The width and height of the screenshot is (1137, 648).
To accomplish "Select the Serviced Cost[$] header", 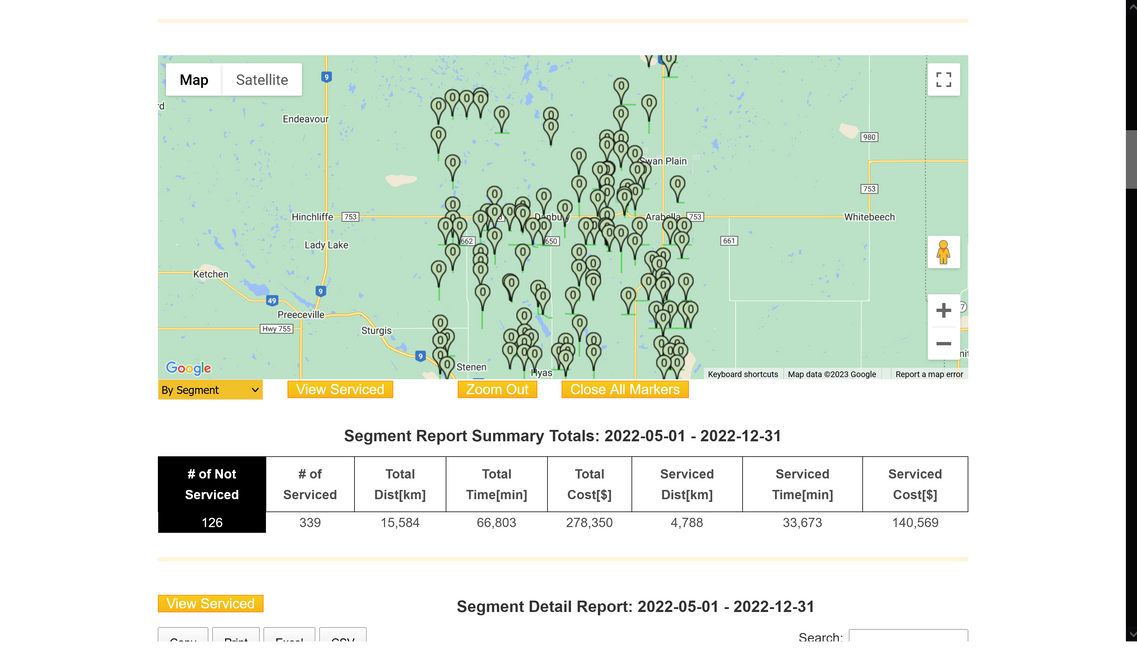I will point(915,484).
